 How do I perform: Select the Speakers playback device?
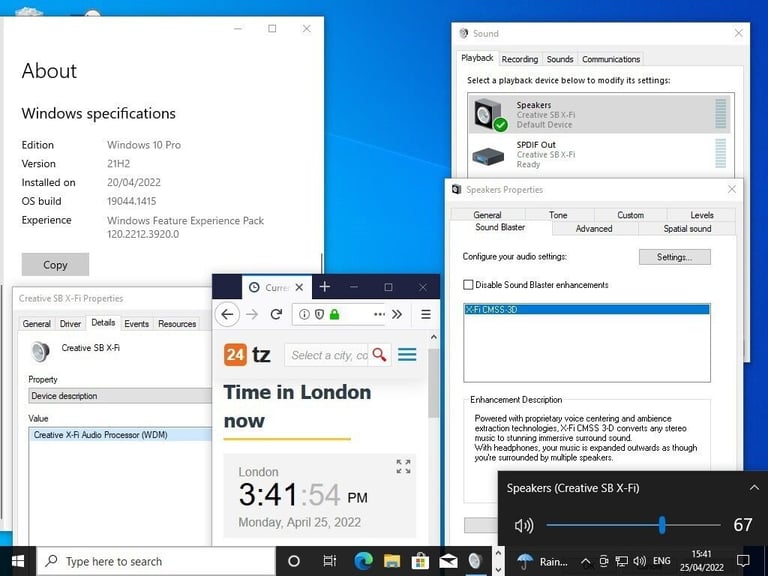pos(599,114)
